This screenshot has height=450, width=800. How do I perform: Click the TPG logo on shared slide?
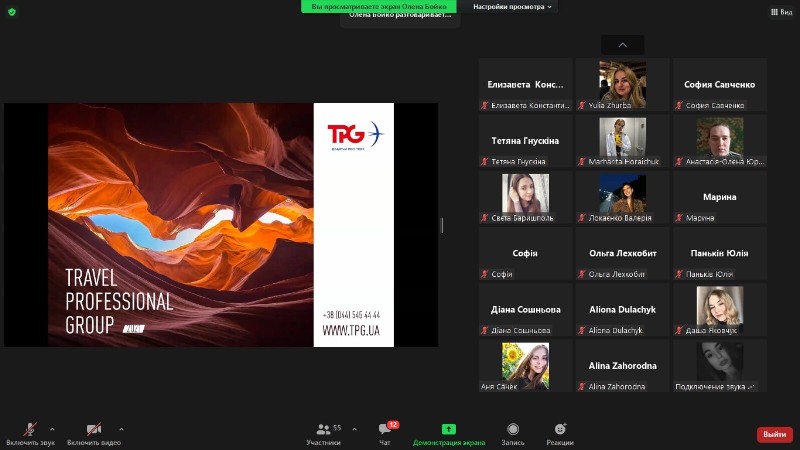coord(356,135)
